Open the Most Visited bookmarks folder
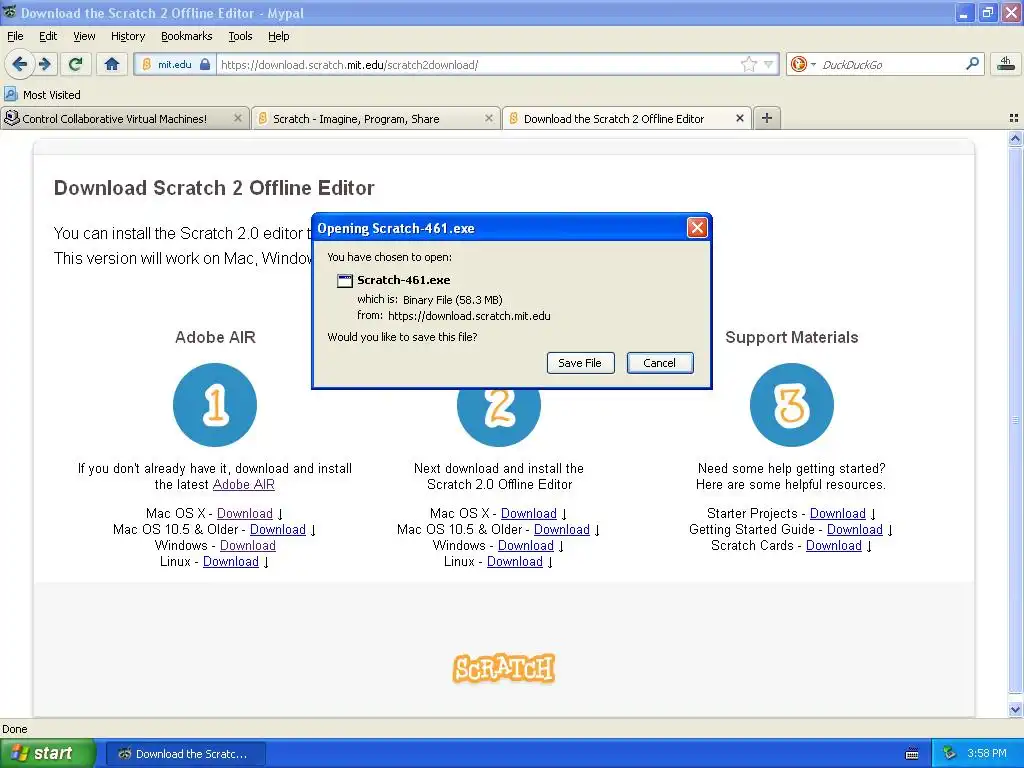 tap(43, 95)
